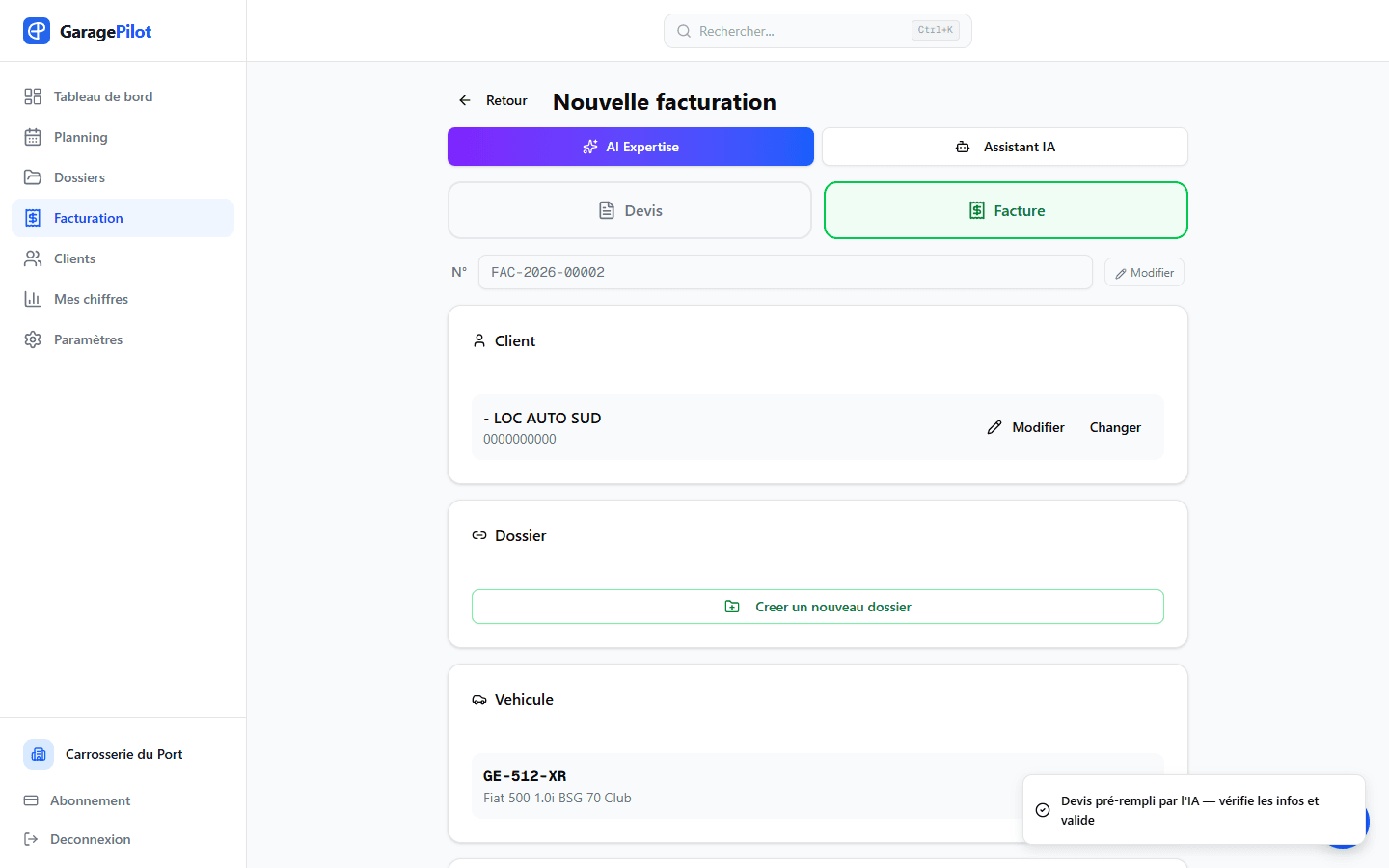The height and width of the screenshot is (868, 1389).
Task: Click the Dossier link icon
Action: pyautogui.click(x=479, y=535)
